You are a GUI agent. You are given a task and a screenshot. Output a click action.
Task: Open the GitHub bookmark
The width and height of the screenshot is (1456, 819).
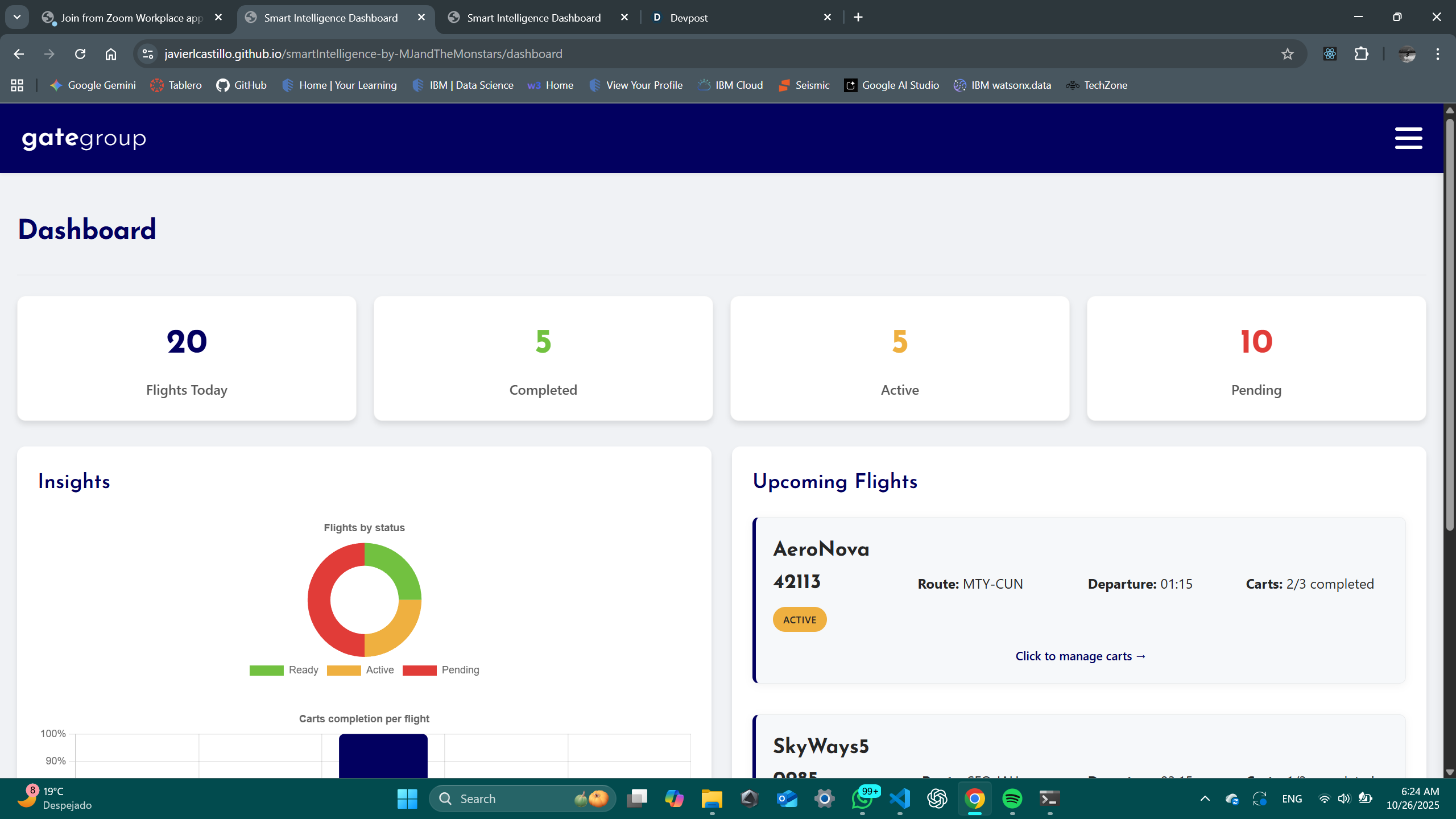[x=241, y=85]
